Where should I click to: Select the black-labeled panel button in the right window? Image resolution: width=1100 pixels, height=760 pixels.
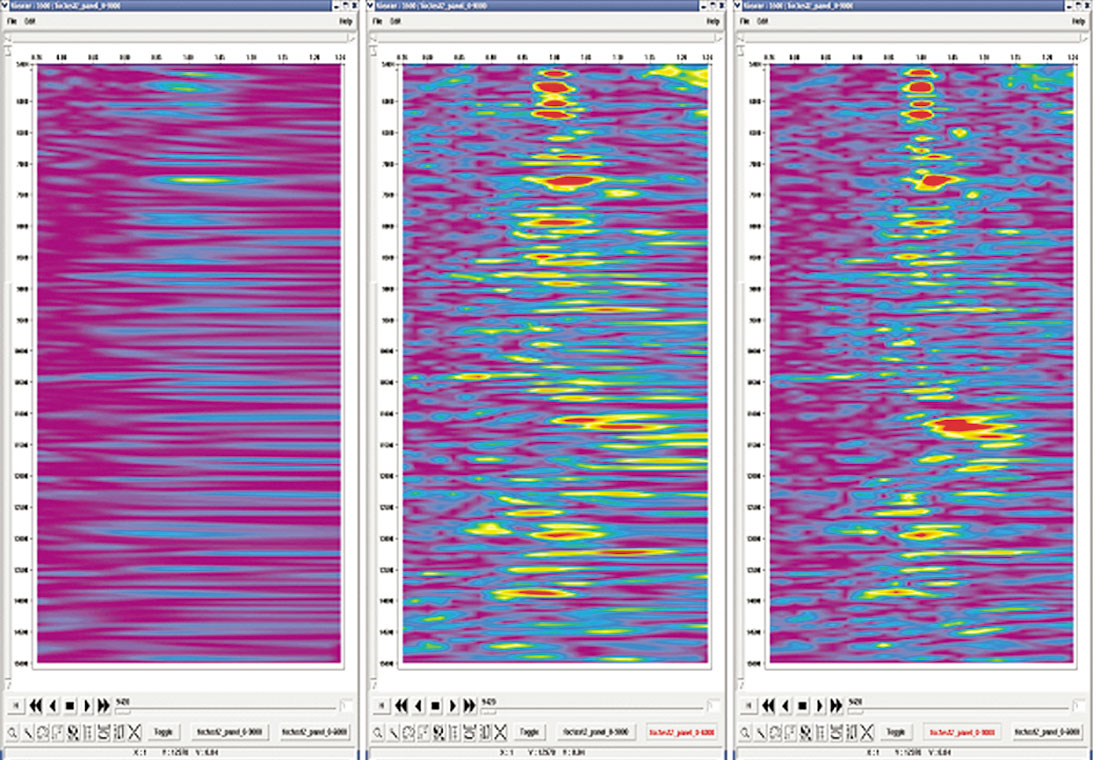tap(1047, 732)
